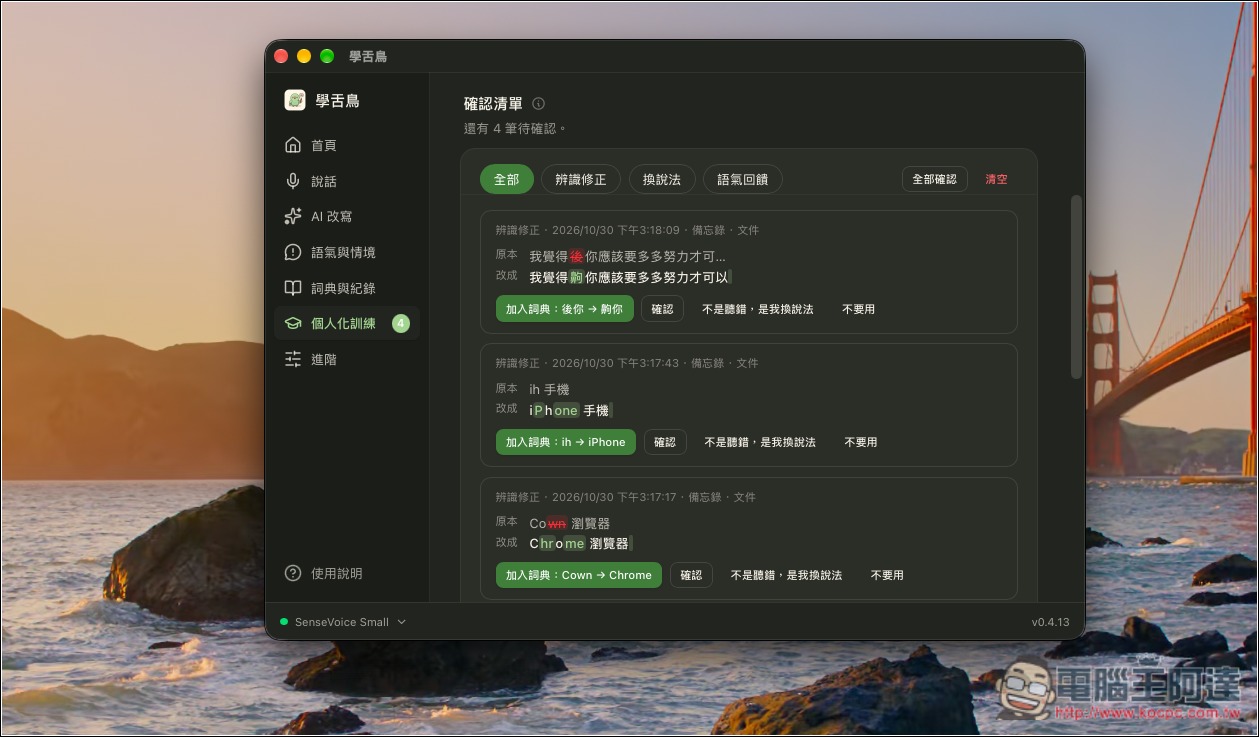Click the 還有 4 筆待確認 text

[x=516, y=128]
